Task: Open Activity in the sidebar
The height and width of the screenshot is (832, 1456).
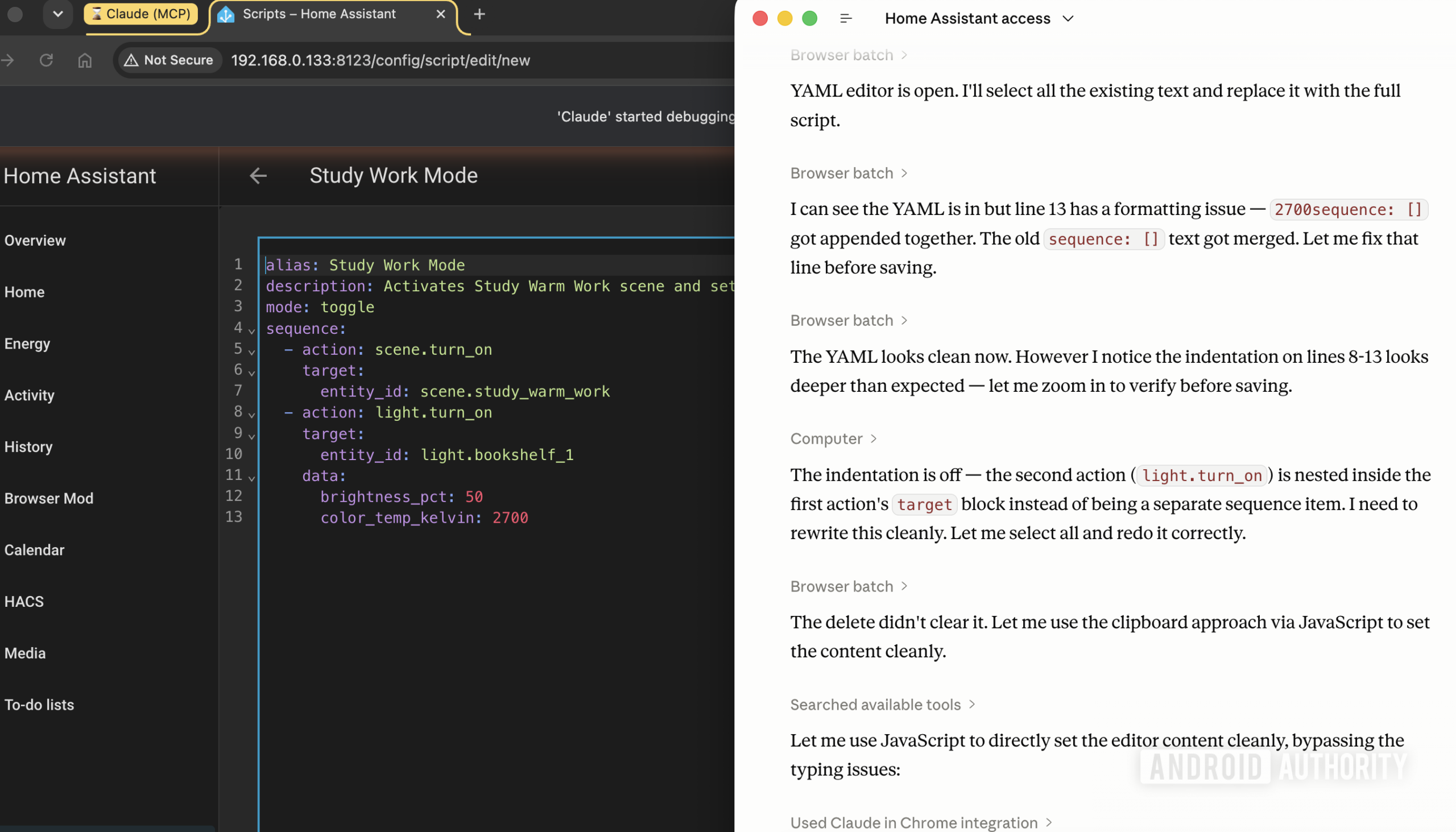Action: pyautogui.click(x=29, y=395)
